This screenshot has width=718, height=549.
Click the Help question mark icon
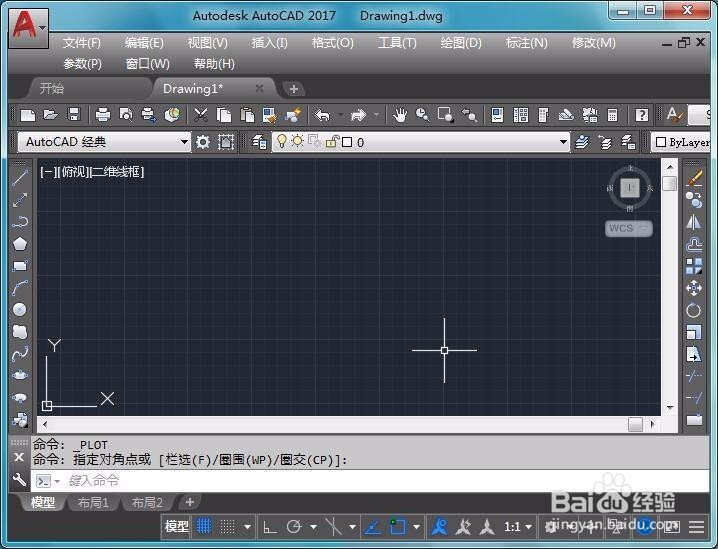coord(642,114)
